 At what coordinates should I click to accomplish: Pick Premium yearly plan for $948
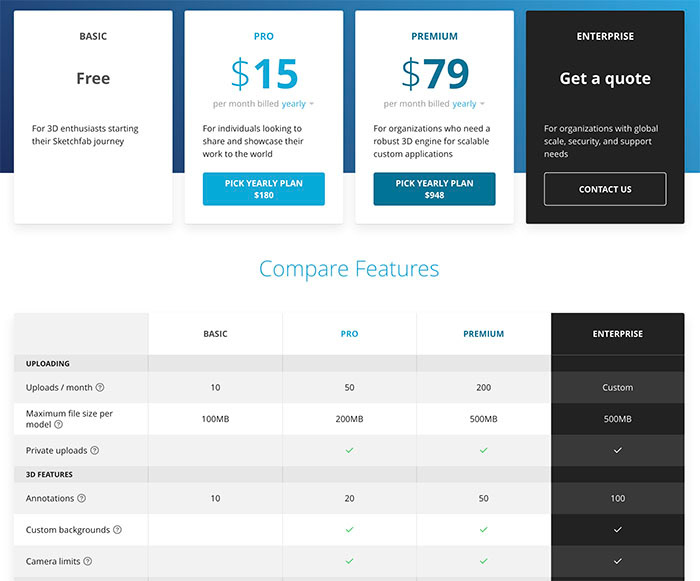(434, 189)
